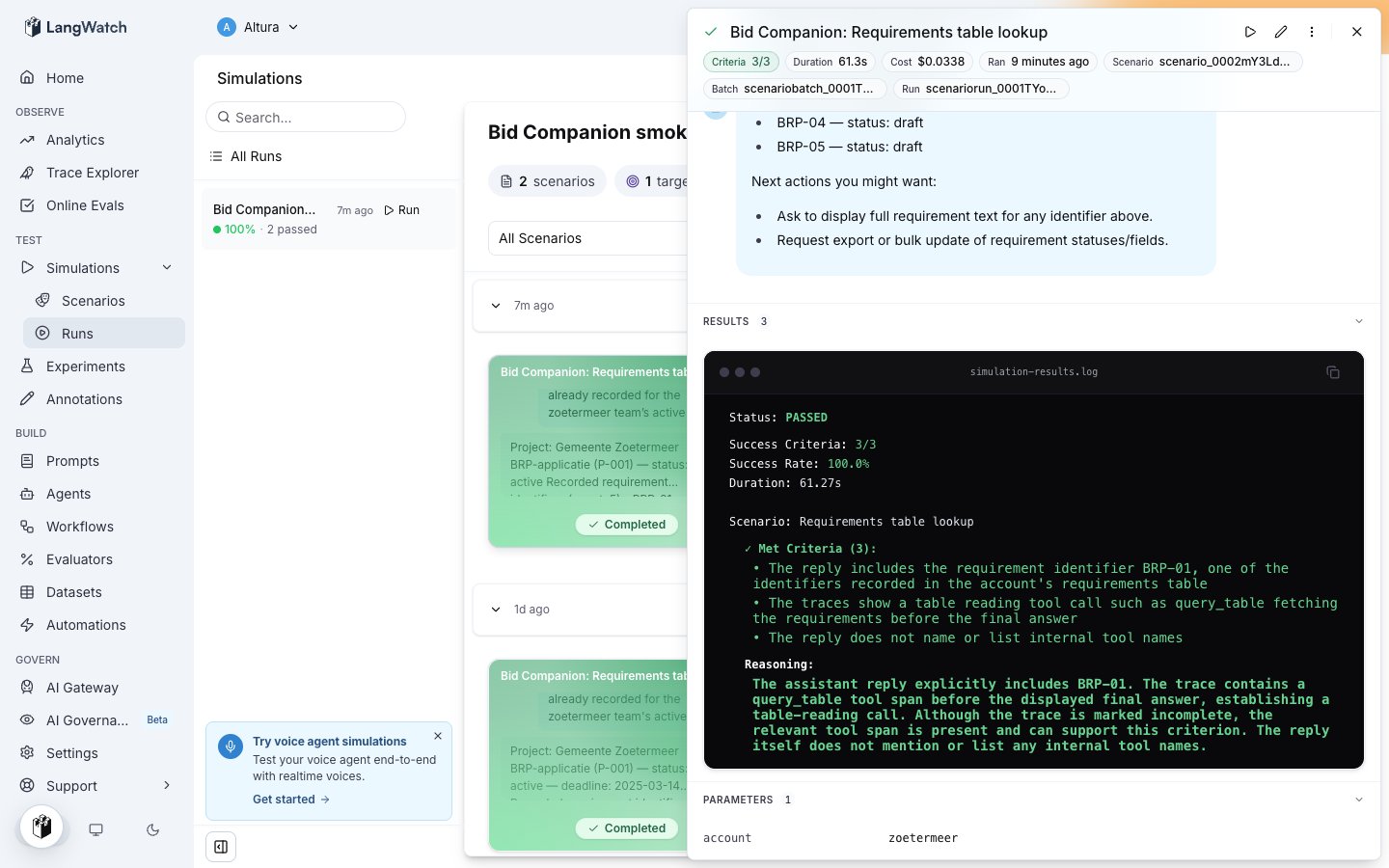The image size is (1389, 868).
Task: Click the Duration 61.3s badge
Action: (x=830, y=62)
